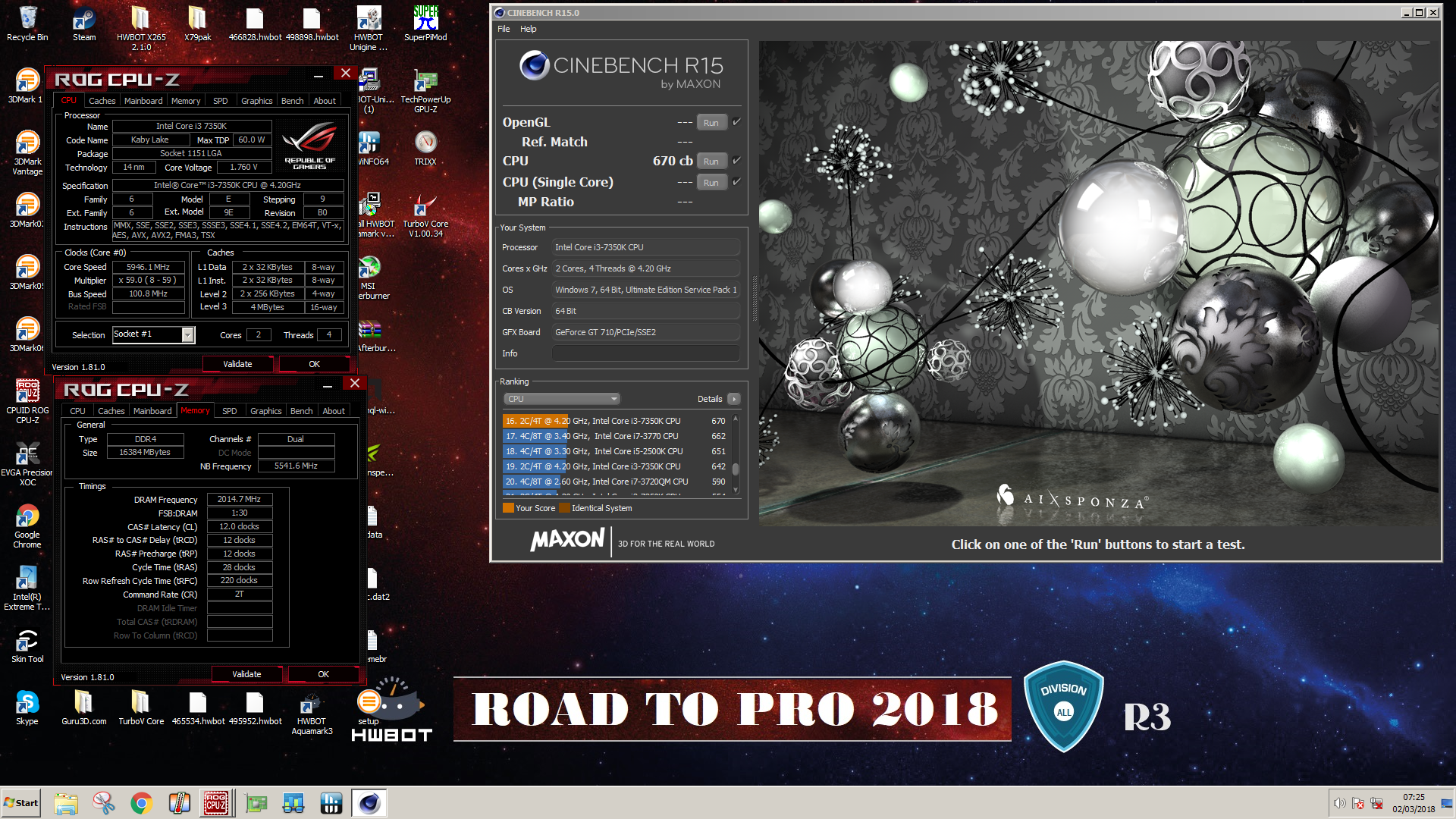The height and width of the screenshot is (819, 1456).
Task: Open the X79pak folder icon
Action: [198, 24]
